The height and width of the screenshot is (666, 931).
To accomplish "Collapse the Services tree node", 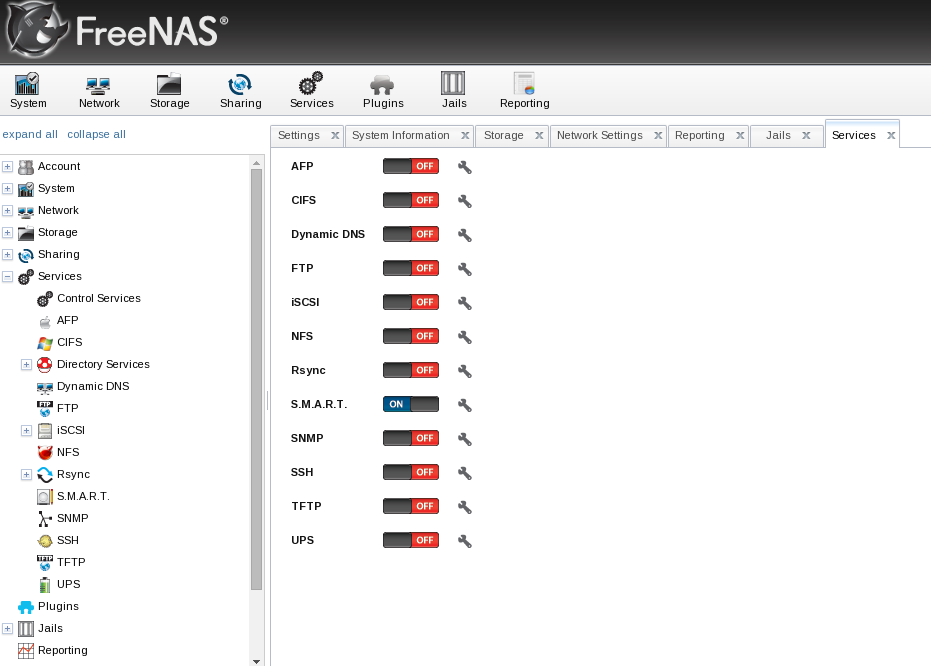I will pyautogui.click(x=7, y=277).
